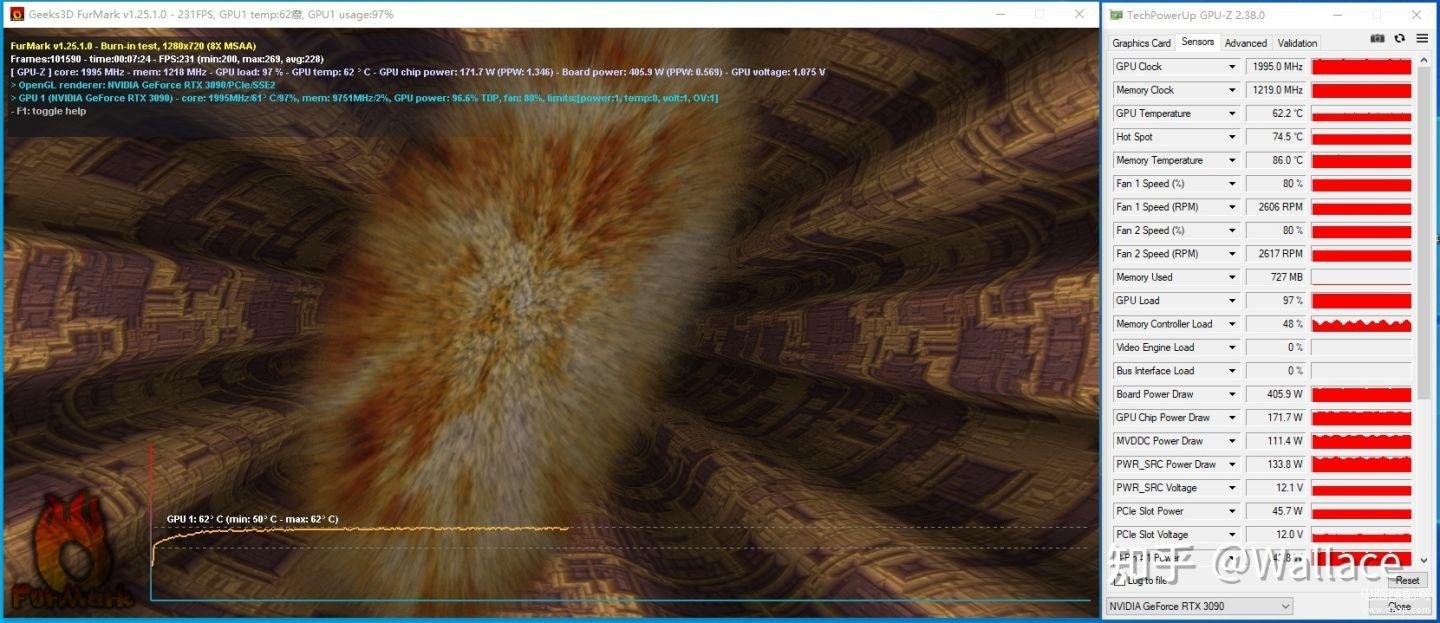Expand the Fan 1 Speed (%) dropdown
Viewport: 1440px width, 623px height.
click(1232, 183)
